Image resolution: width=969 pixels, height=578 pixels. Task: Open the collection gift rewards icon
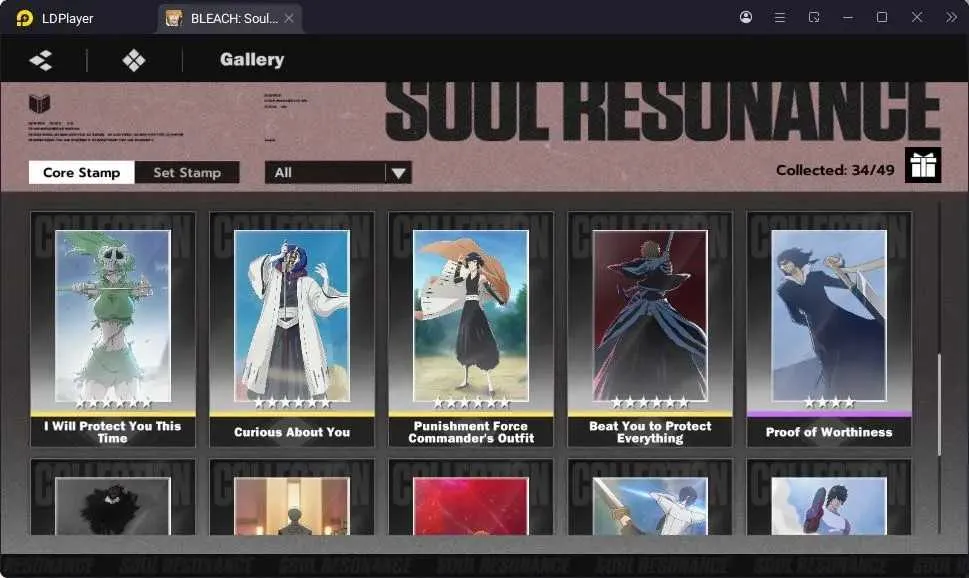click(x=923, y=165)
